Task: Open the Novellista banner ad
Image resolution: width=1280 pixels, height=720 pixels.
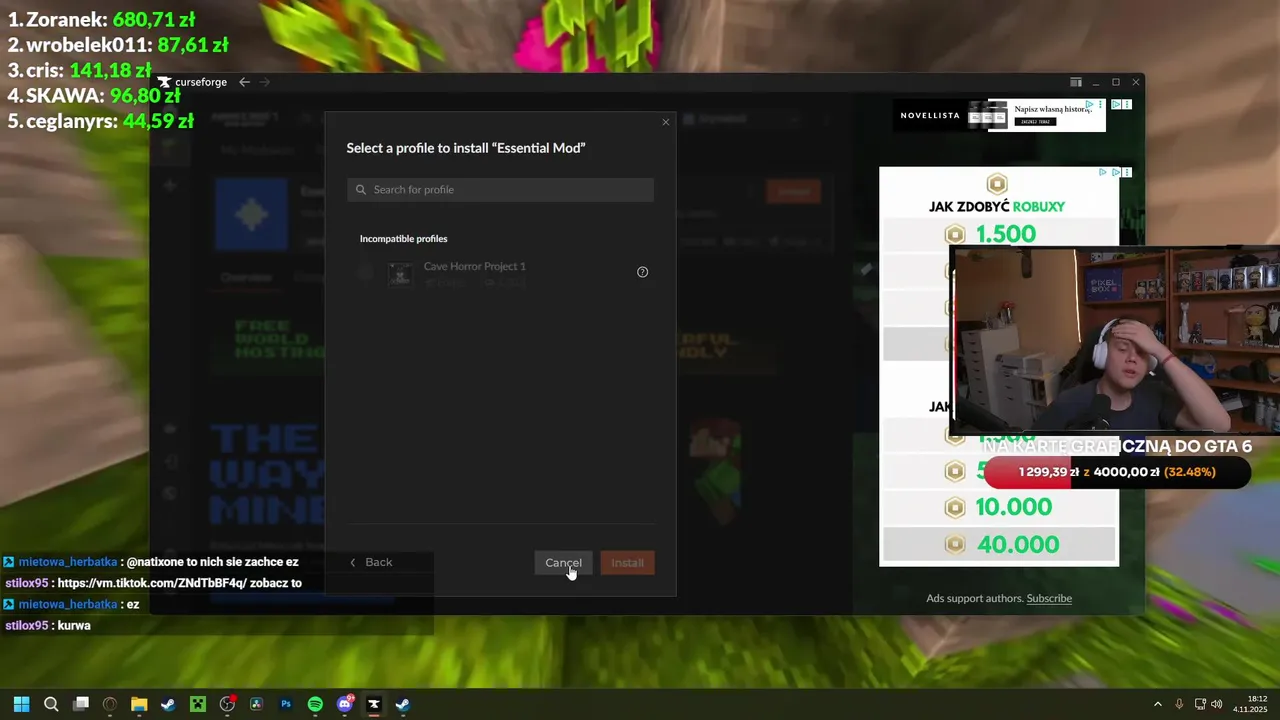Action: 1000,115
